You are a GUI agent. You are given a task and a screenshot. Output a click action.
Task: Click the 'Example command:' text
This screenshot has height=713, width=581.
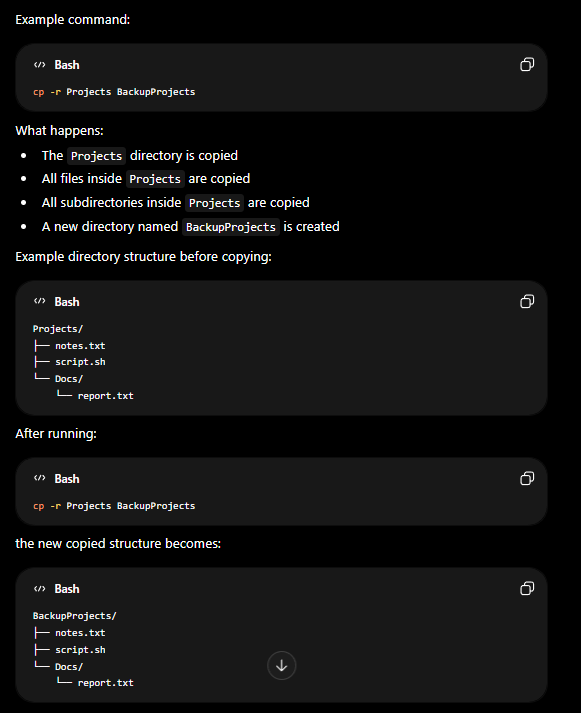coord(73,20)
